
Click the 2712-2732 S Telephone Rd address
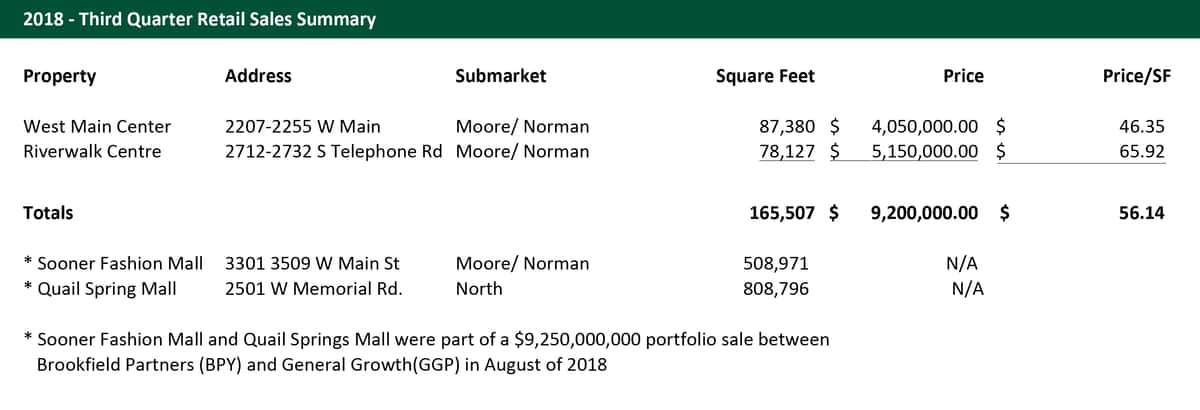click(334, 152)
